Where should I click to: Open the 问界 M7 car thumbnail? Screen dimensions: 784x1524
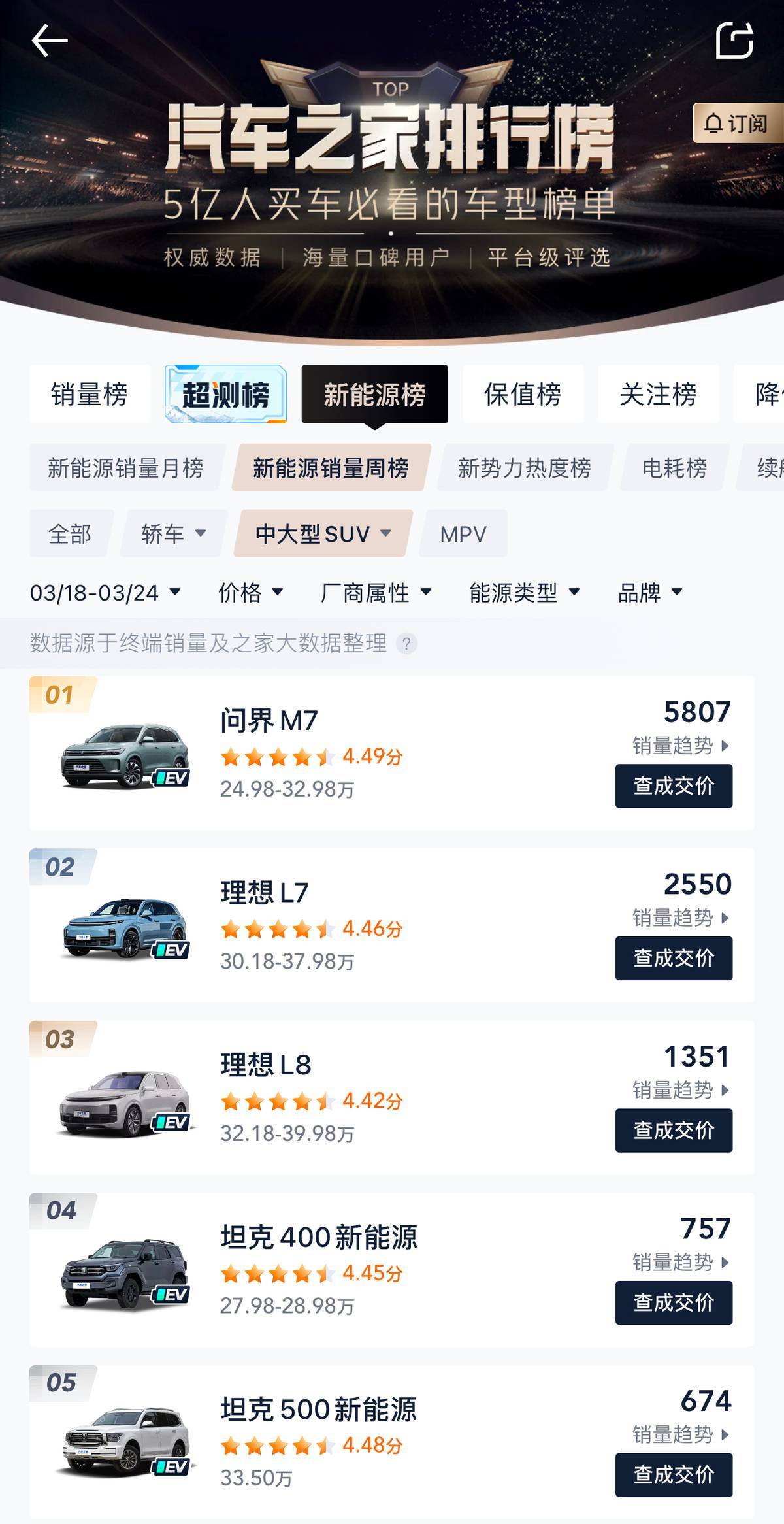[125, 755]
